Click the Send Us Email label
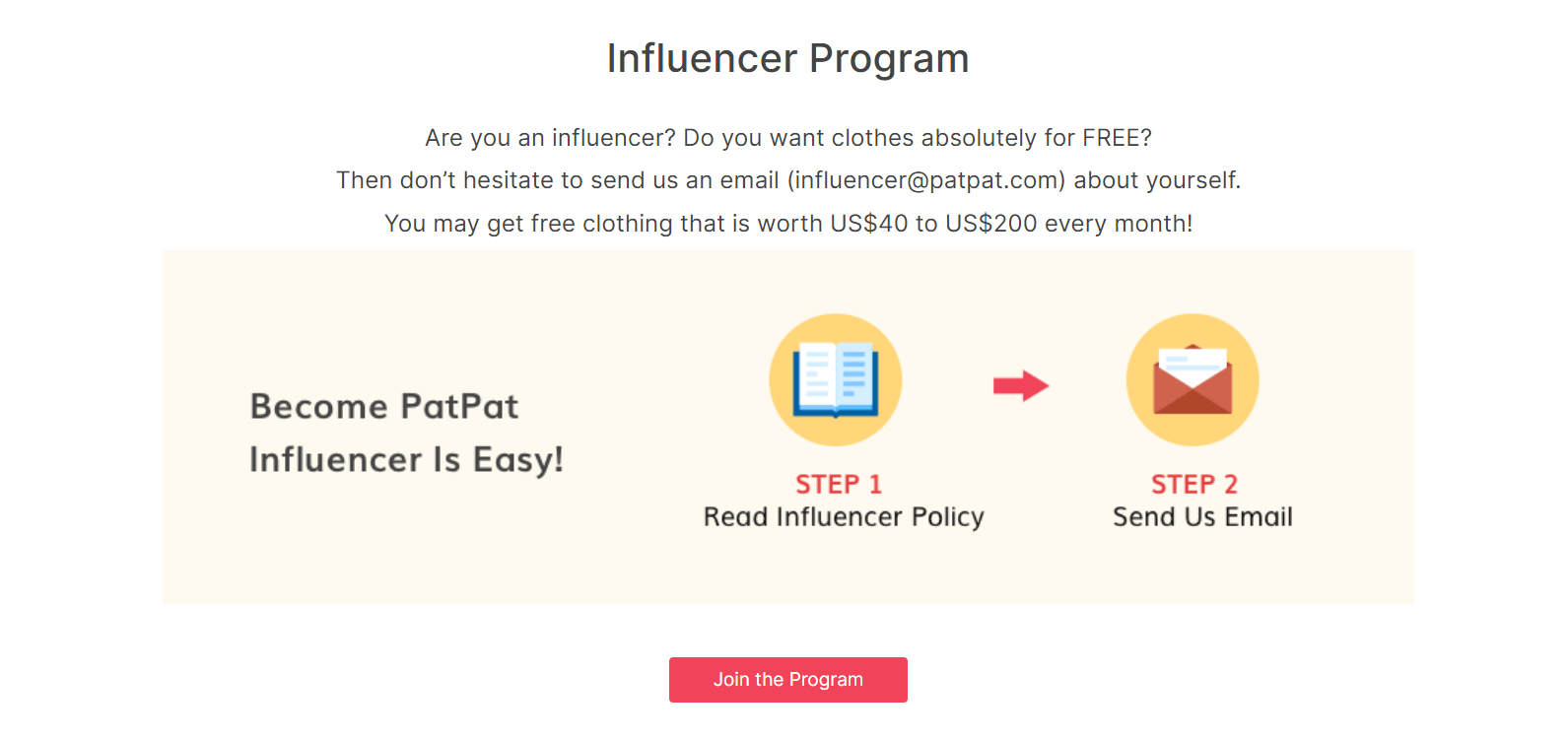This screenshot has width=1568, height=740. [1202, 517]
